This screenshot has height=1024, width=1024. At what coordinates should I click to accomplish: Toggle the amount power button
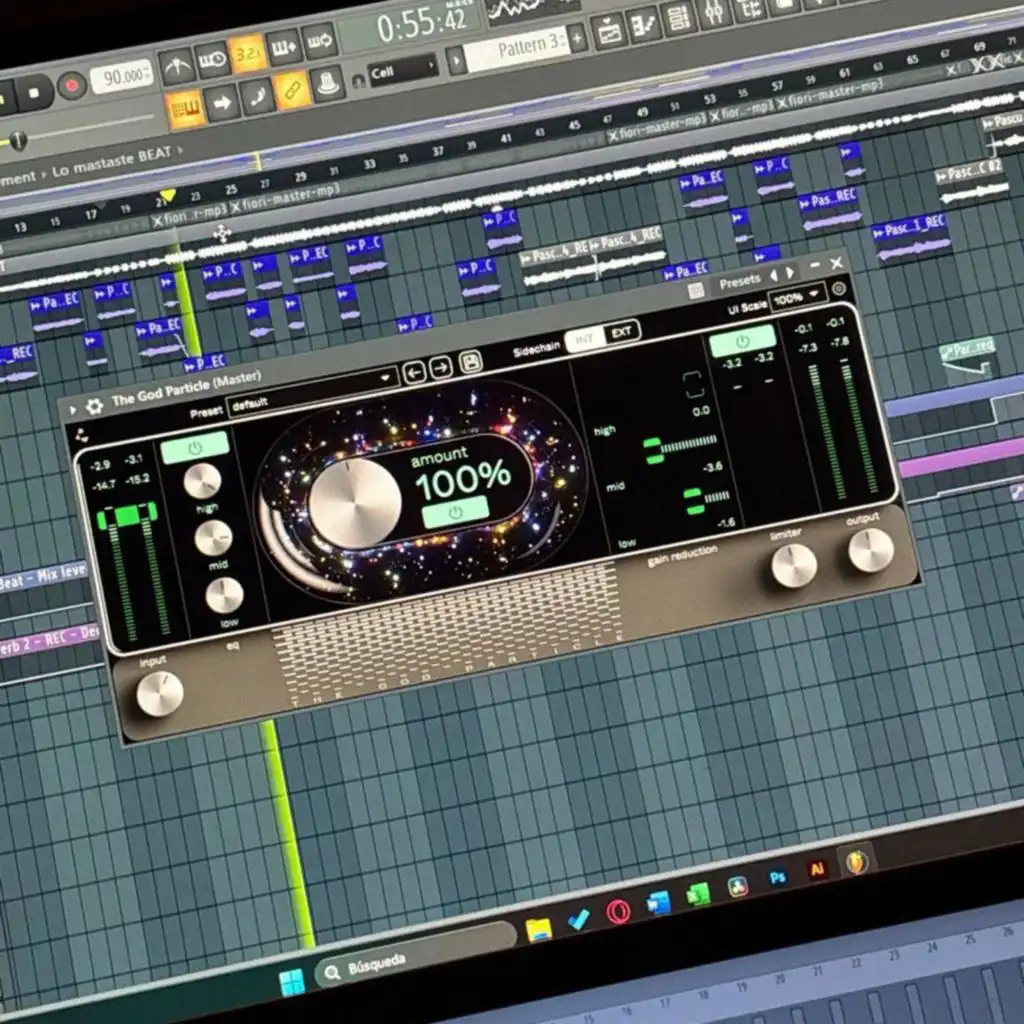455,512
